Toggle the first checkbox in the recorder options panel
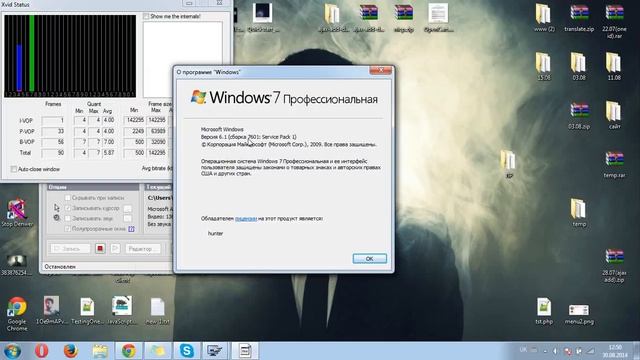This screenshot has width=640, height=360. click(x=68, y=198)
